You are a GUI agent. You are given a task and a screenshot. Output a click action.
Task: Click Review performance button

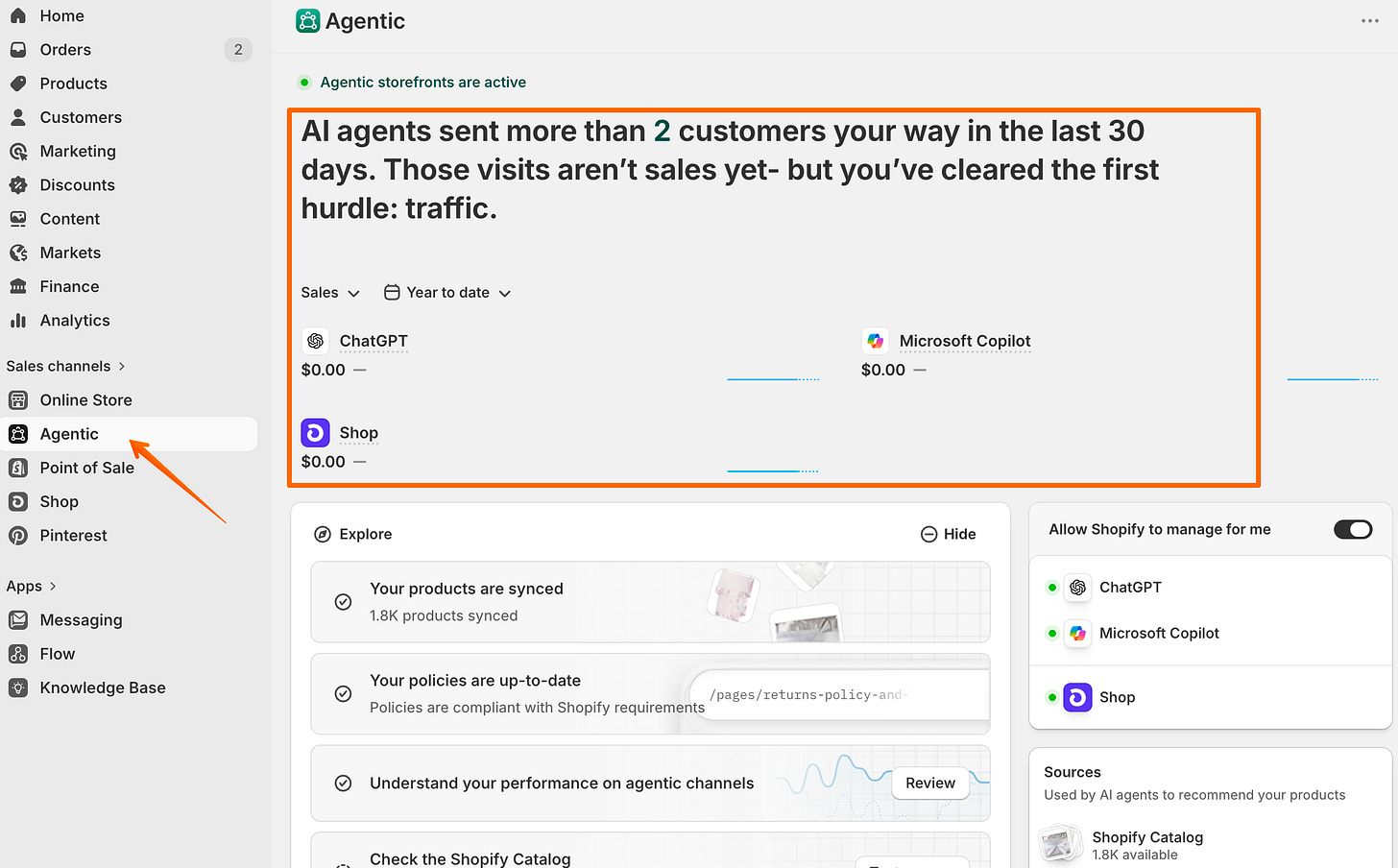(x=930, y=784)
